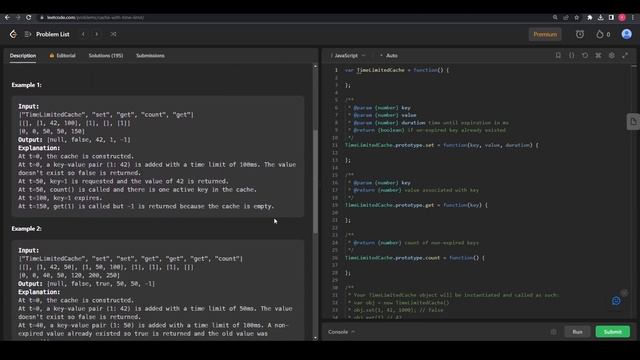Open the notes side tab icon

(x=633, y=122)
